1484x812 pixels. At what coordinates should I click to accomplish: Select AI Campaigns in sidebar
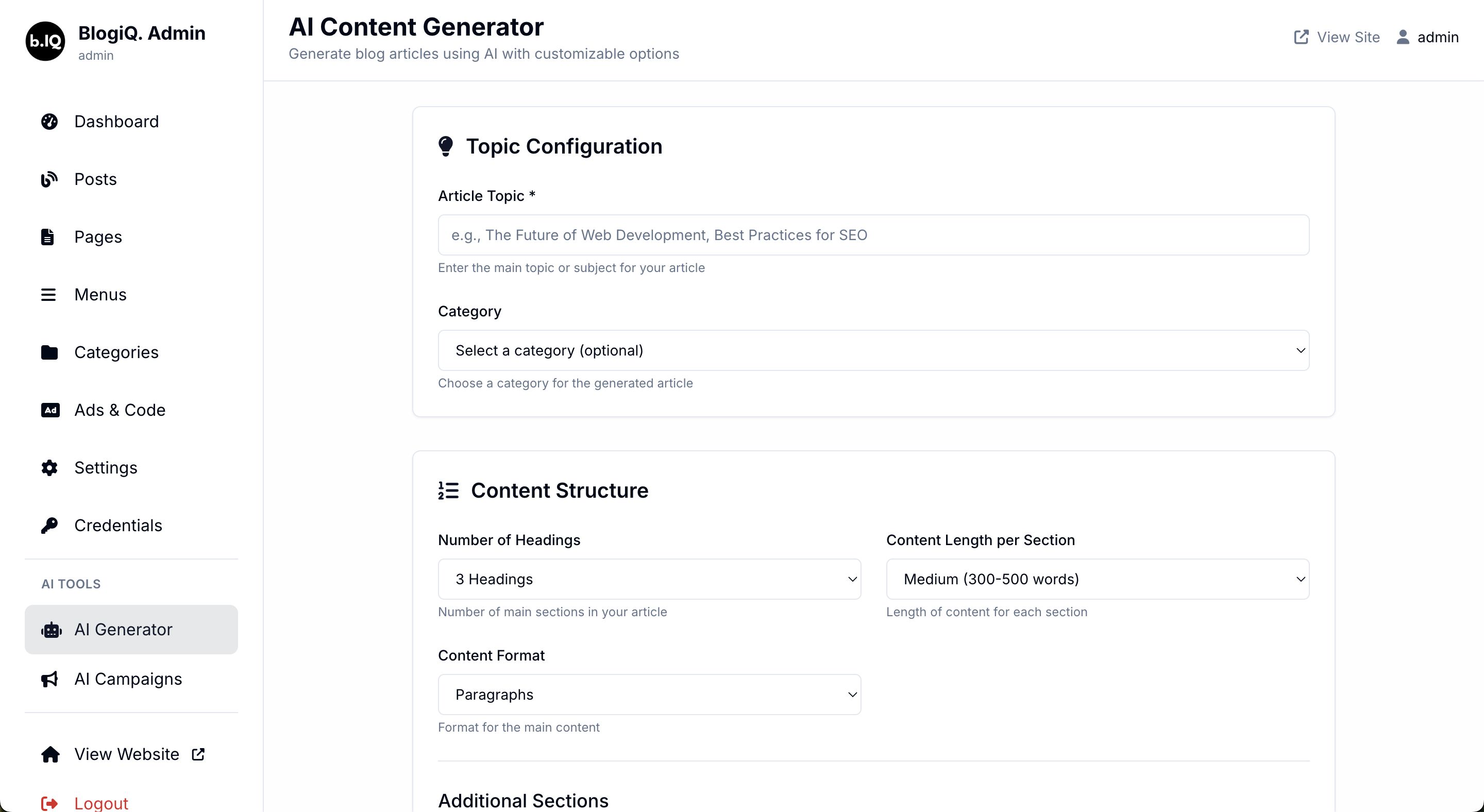128,679
